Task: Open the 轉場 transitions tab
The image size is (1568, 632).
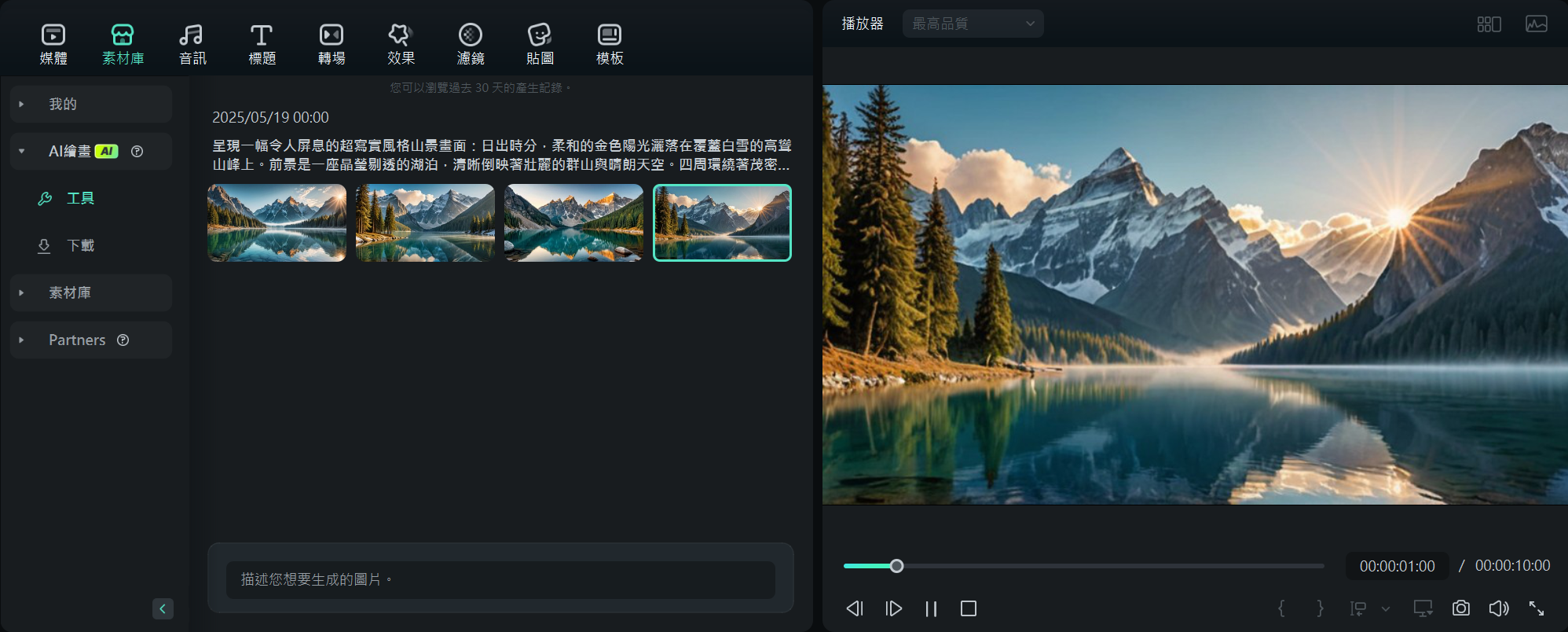Action: click(x=332, y=45)
